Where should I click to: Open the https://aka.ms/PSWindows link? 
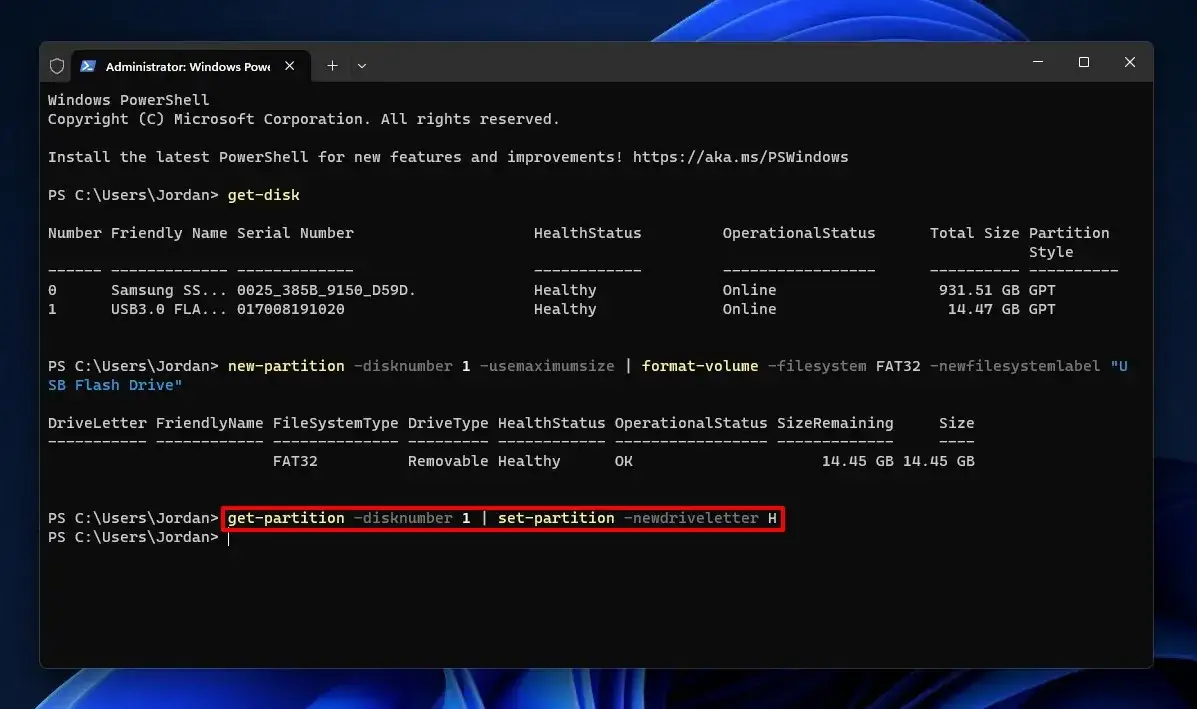click(x=740, y=157)
